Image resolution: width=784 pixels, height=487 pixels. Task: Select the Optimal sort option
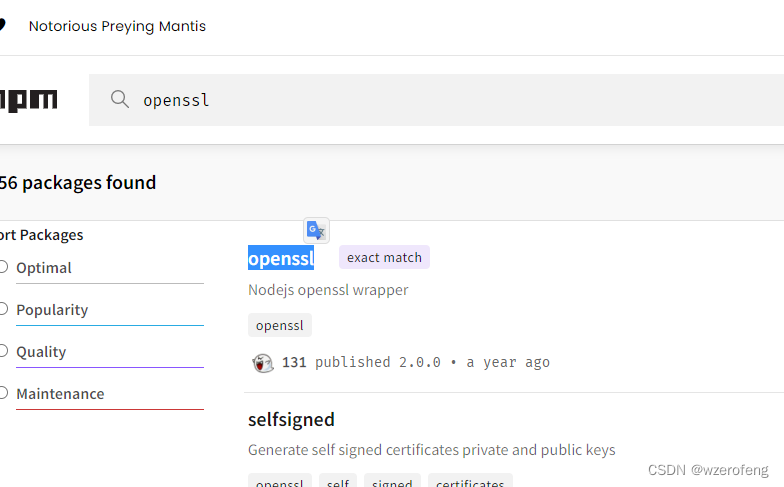[4, 267]
